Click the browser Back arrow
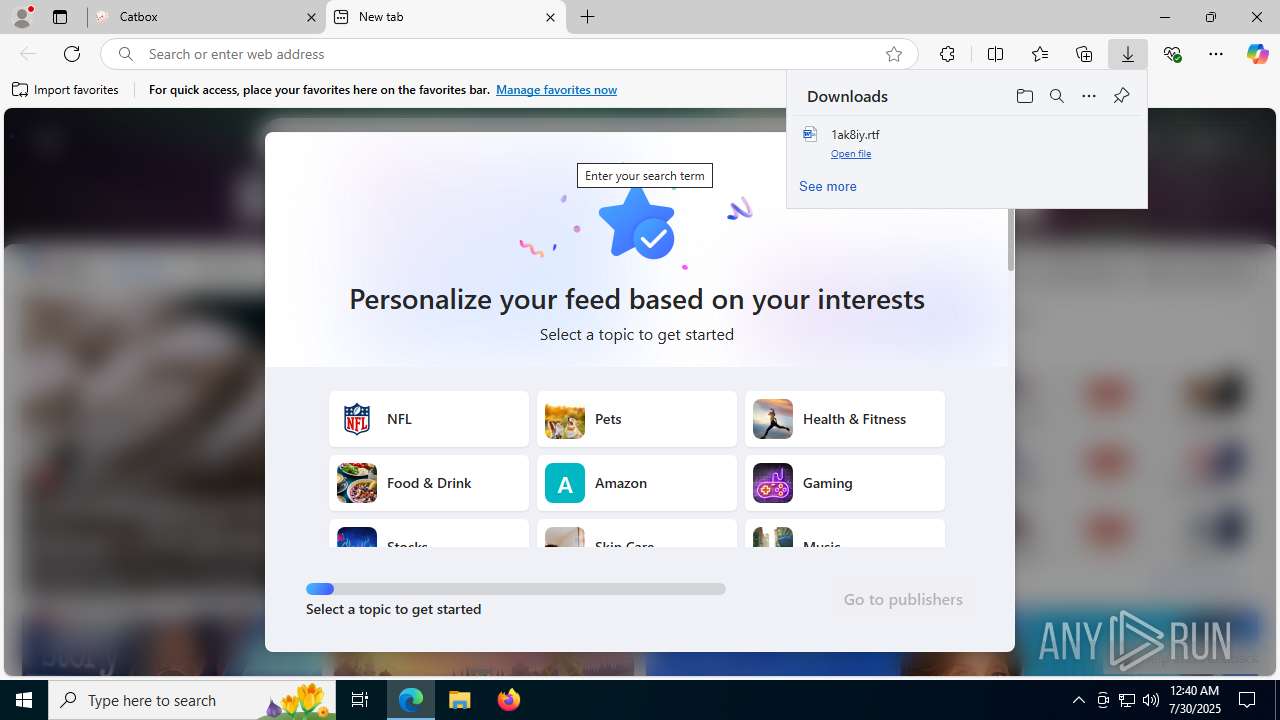Image resolution: width=1280 pixels, height=720 pixels. [x=28, y=54]
